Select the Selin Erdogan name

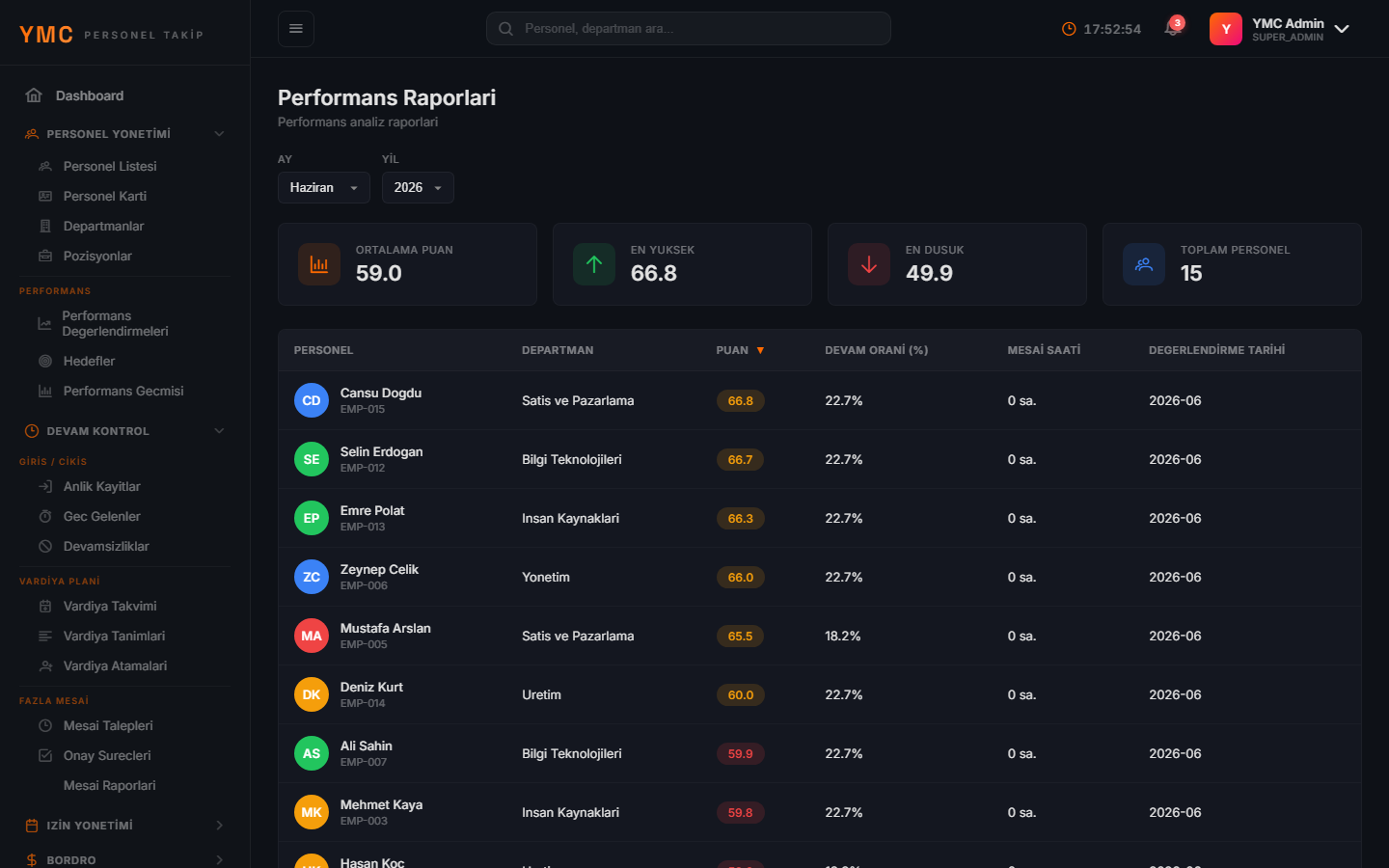[x=381, y=451]
